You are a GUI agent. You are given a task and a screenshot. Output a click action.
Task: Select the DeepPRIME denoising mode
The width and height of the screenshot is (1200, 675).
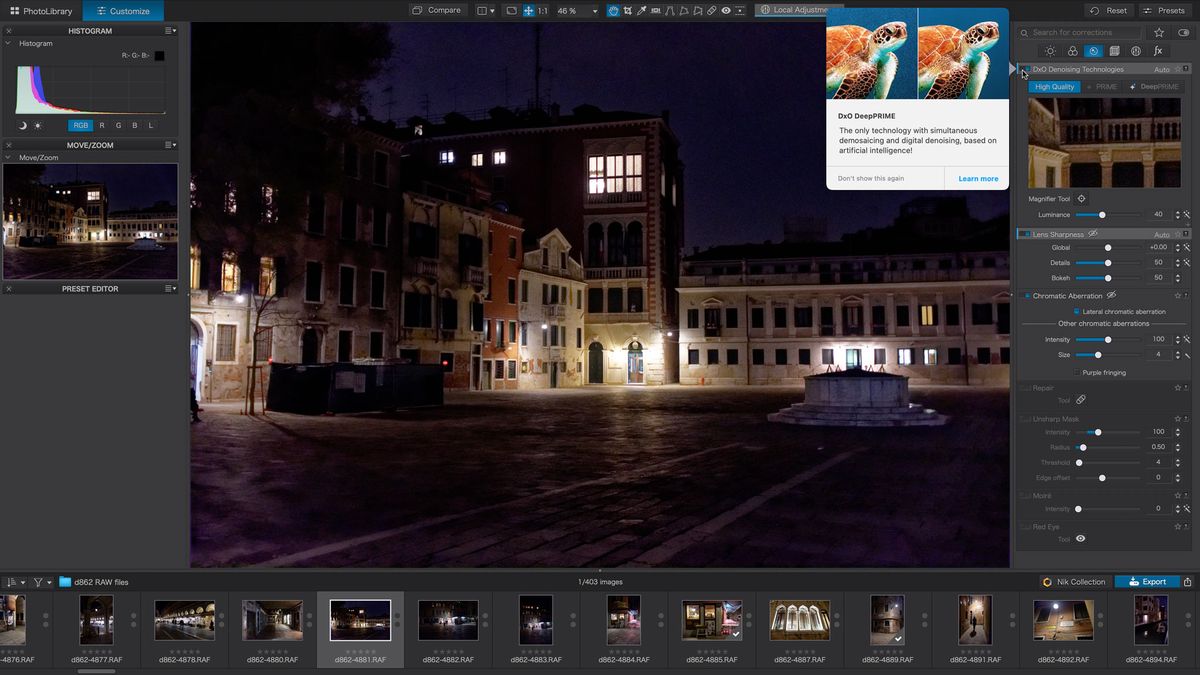tap(1154, 87)
